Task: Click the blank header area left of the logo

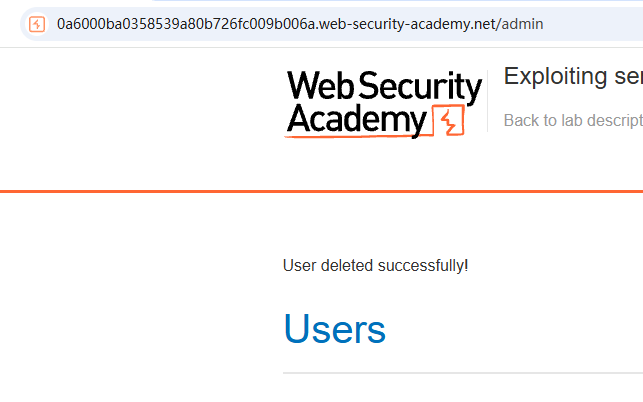Action: pyautogui.click(x=141, y=119)
